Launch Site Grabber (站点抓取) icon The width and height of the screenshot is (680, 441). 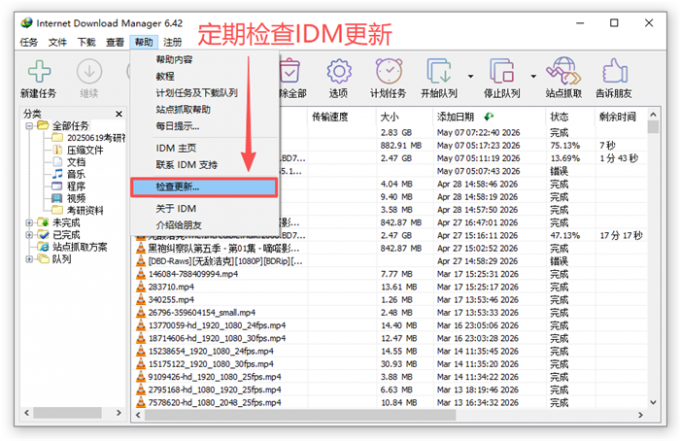(x=563, y=72)
